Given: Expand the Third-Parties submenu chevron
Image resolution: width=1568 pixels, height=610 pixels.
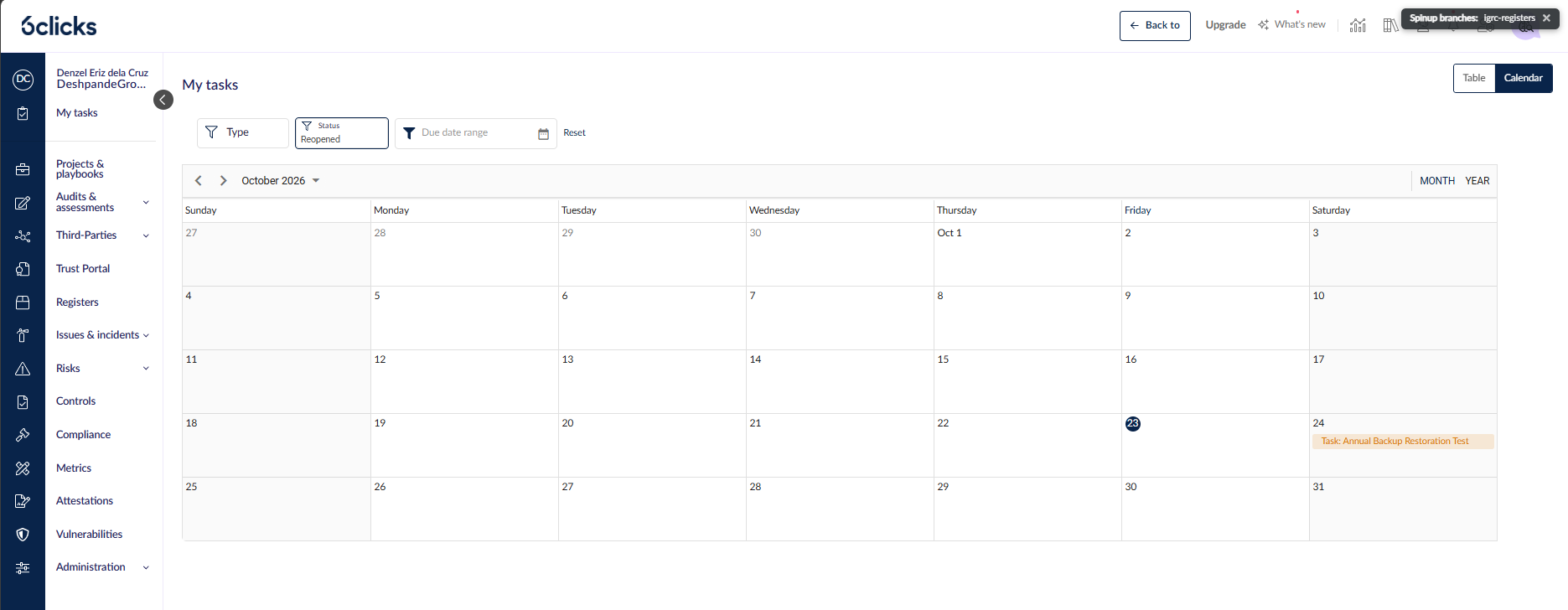Looking at the screenshot, I should point(146,236).
